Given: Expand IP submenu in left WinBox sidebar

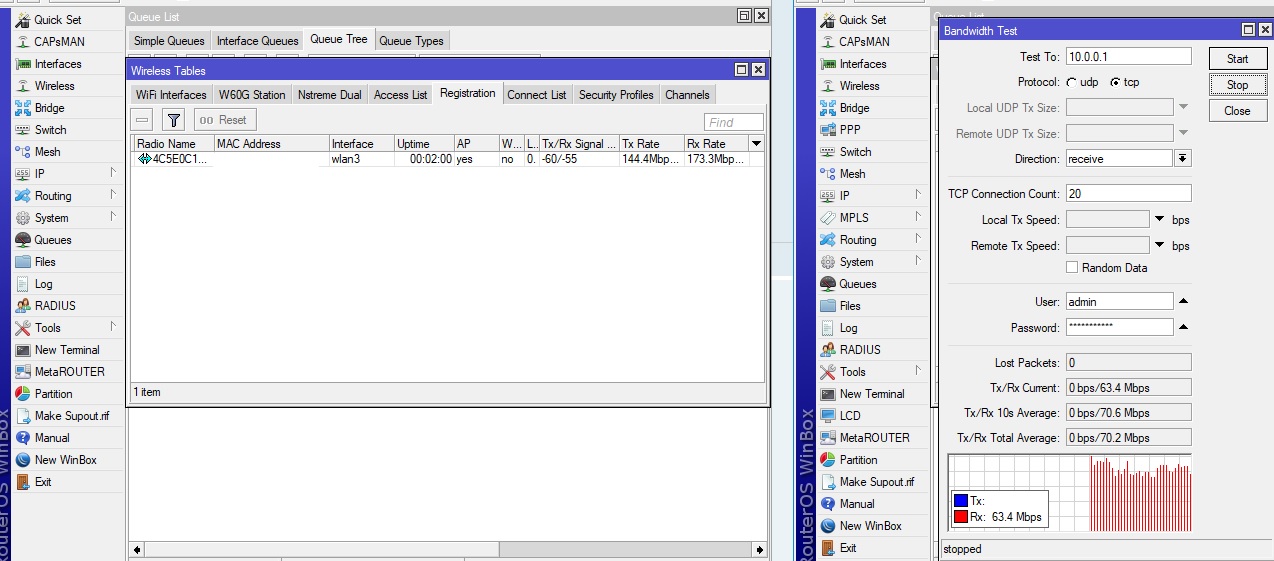Looking at the screenshot, I should 112,174.
